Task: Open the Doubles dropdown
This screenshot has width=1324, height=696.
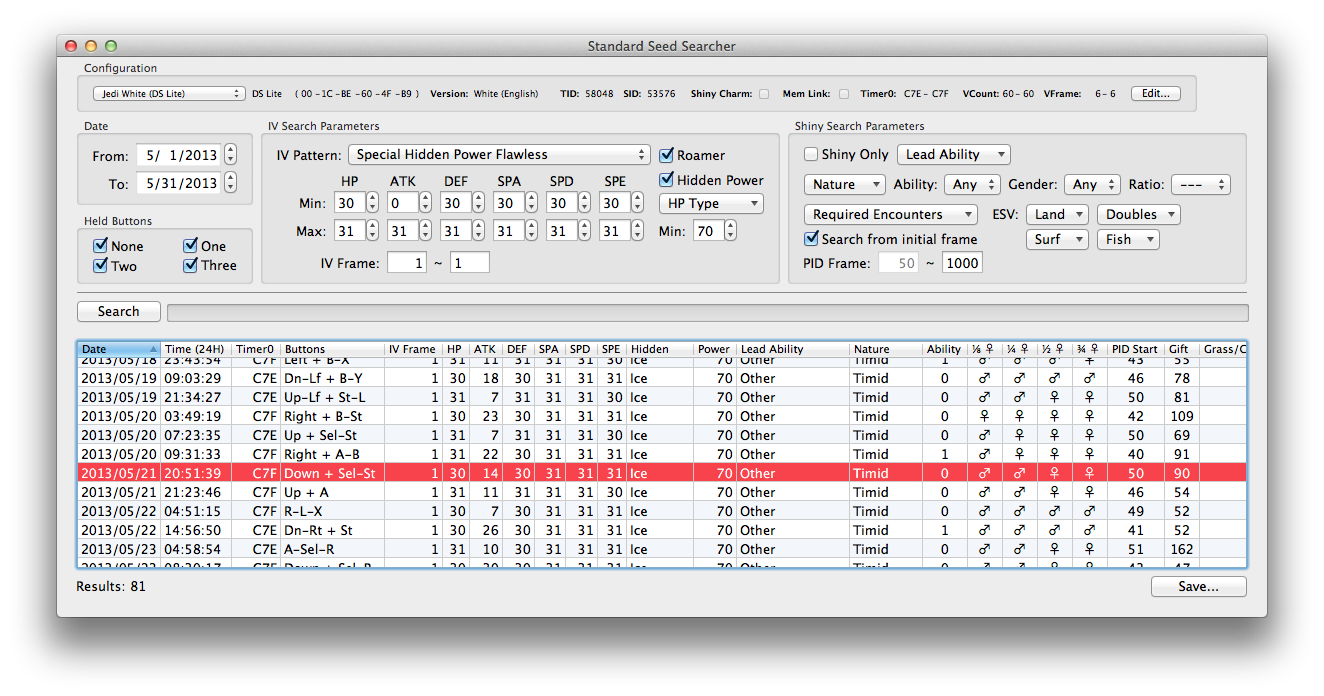Action: (x=1139, y=215)
